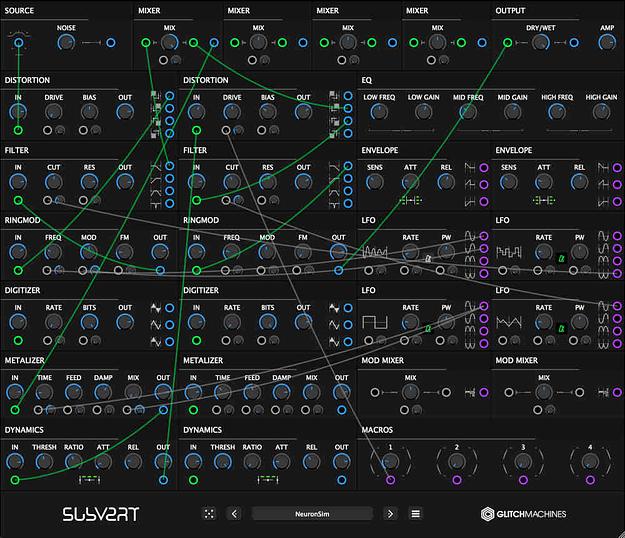Click the green input jack of Output module
The image size is (625, 538).
[x=507, y=43]
